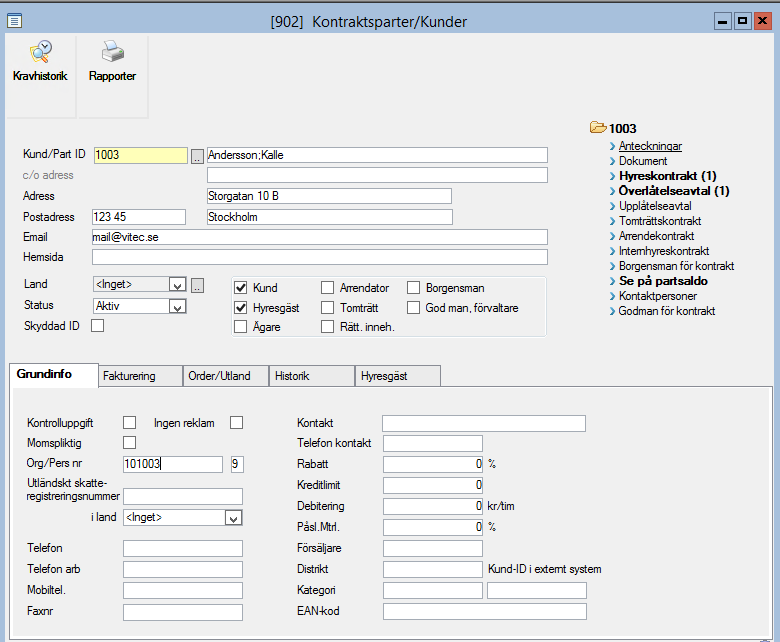Image resolution: width=780 pixels, height=642 pixels.
Task: Open Se på partsaldo link
Action: coord(663,281)
